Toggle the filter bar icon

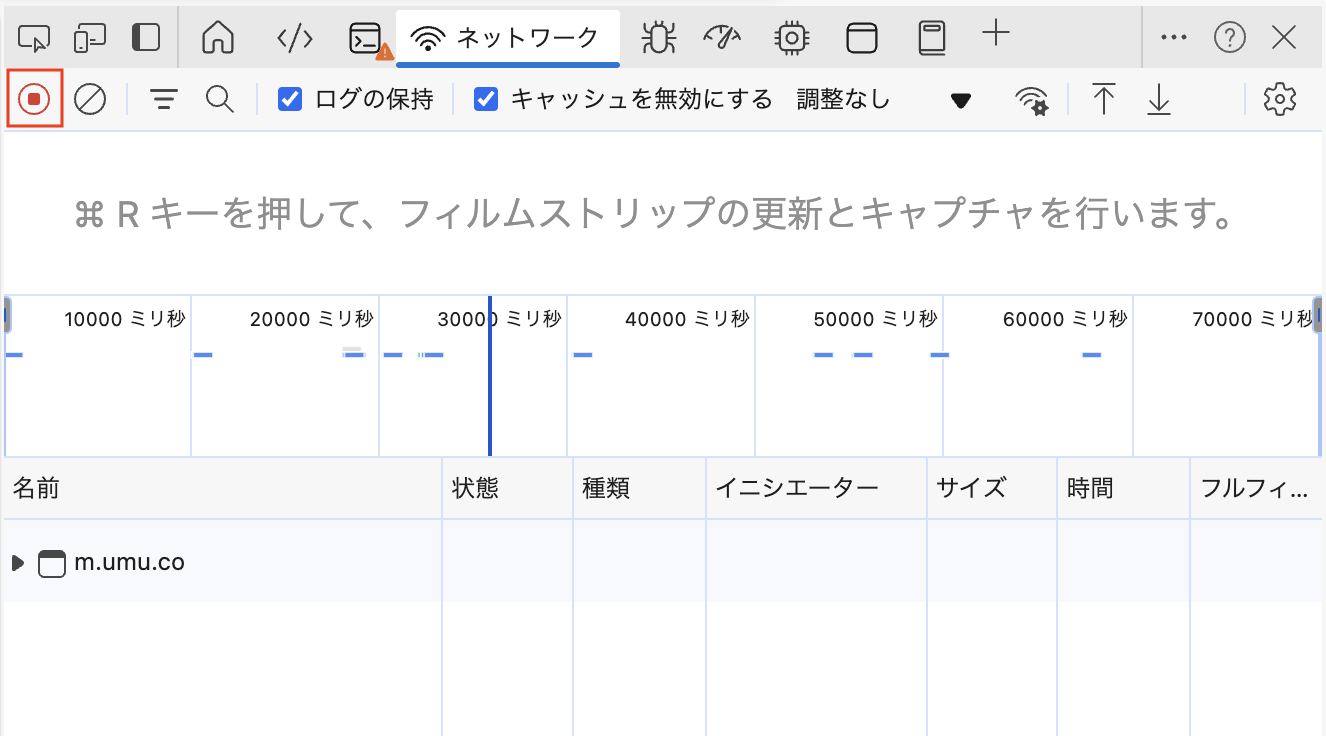pyautogui.click(x=163, y=99)
